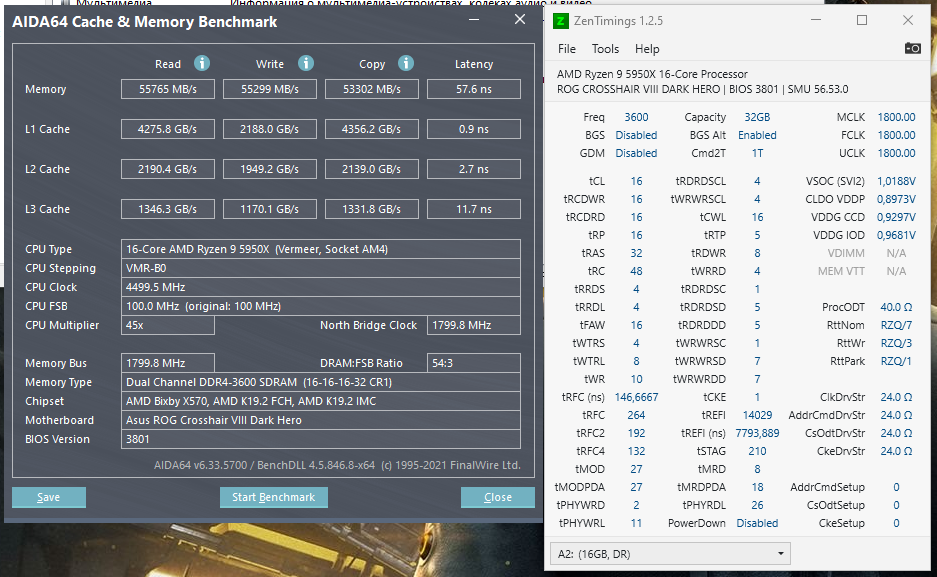The height and width of the screenshot is (577, 937).
Task: Click the L2 Cache latency 2.7 ns value
Action: [474, 169]
